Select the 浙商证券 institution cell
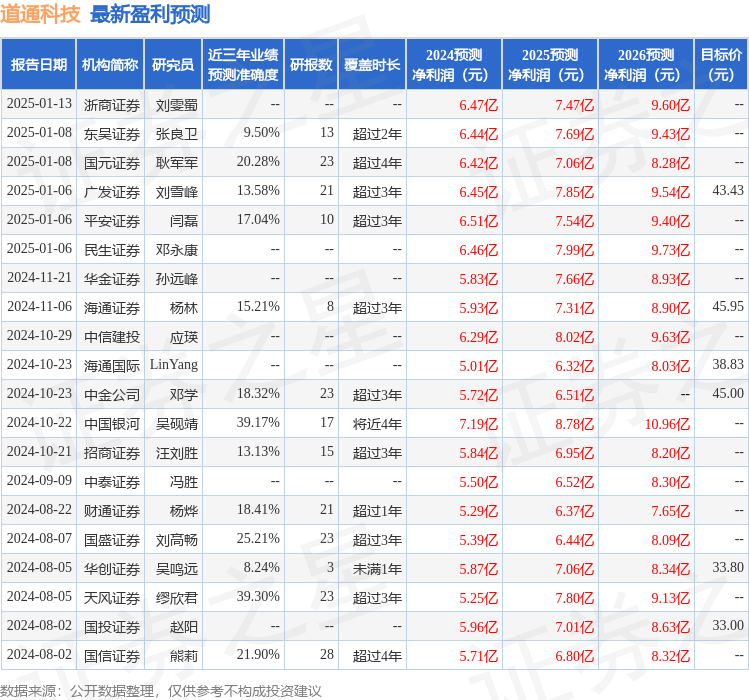749x700 pixels. pyautogui.click(x=112, y=105)
